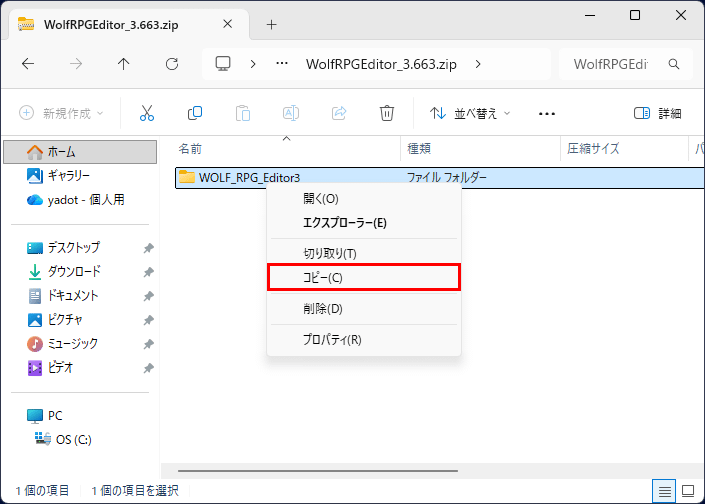
Task: Select コピー(C) from the context menu
Action: 364,277
